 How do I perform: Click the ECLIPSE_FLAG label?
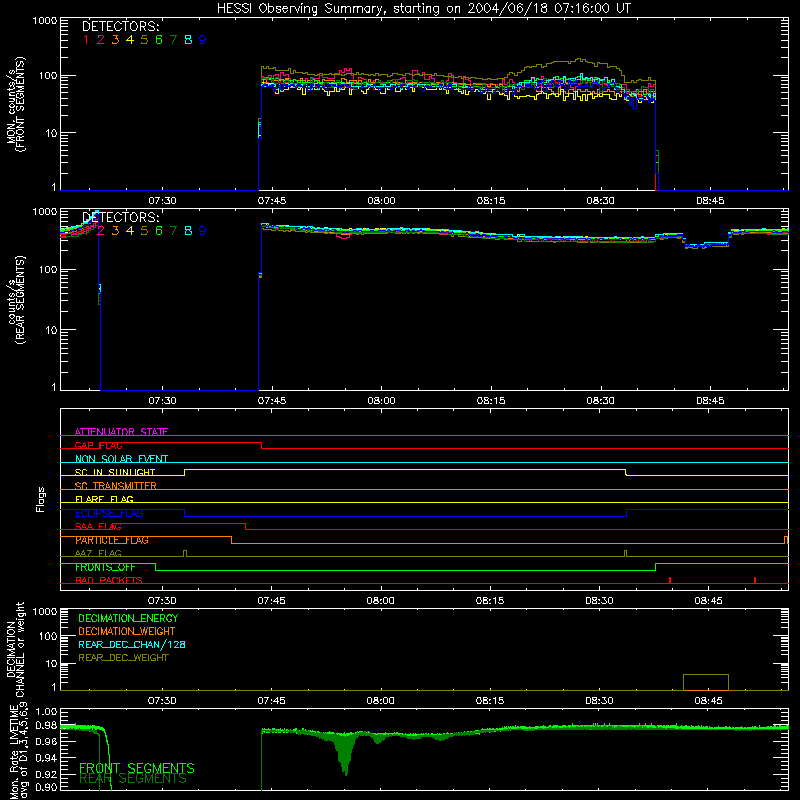(109, 513)
